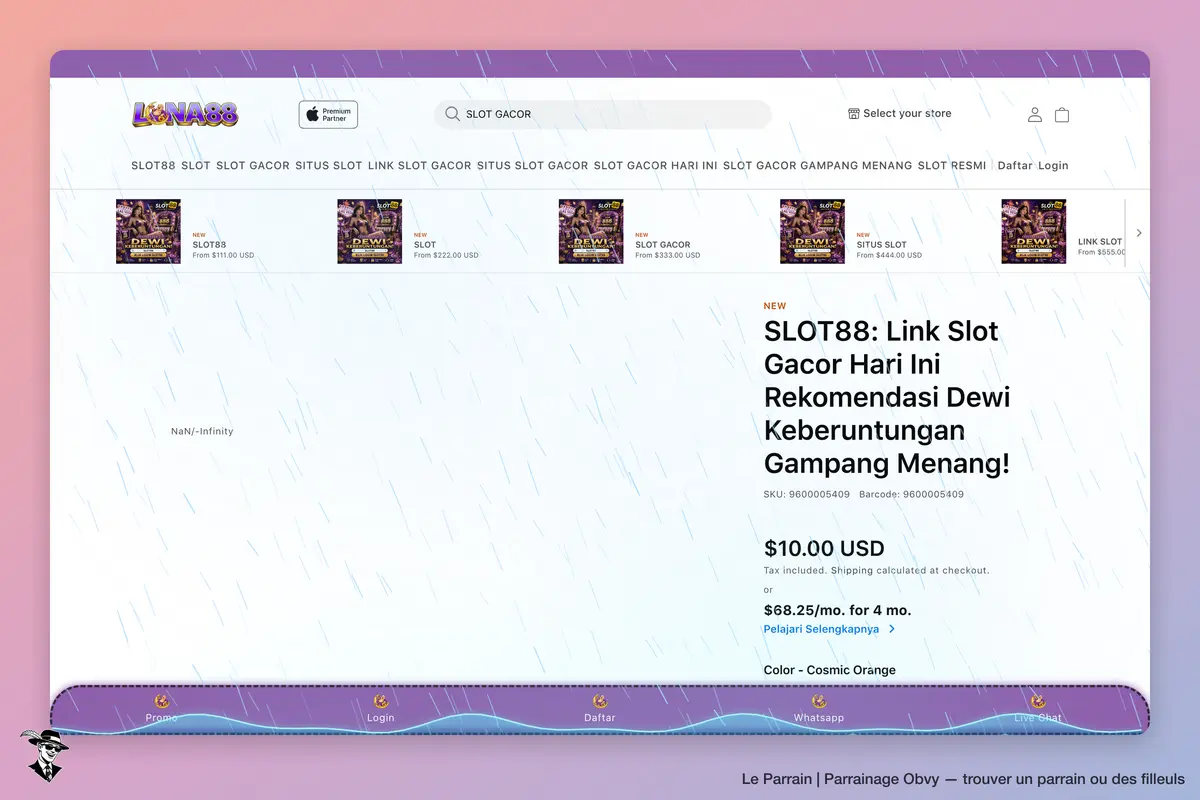The width and height of the screenshot is (1200, 800).
Task: Open the SITUS SLOT menu item
Action: [x=329, y=166]
